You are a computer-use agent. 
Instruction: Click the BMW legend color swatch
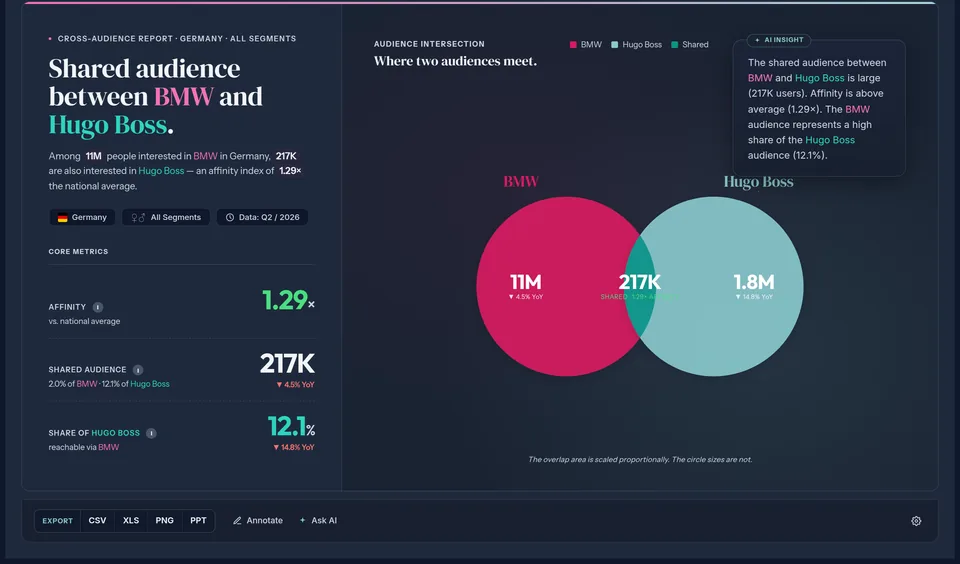tap(573, 45)
